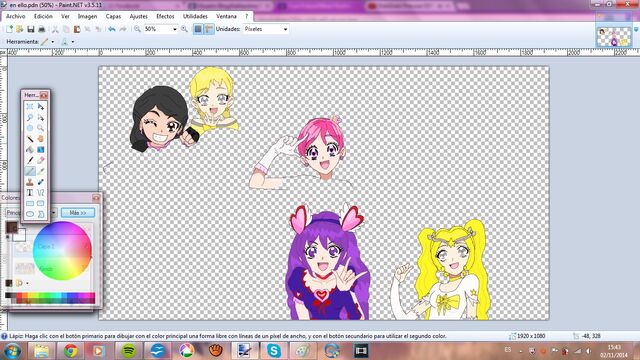This screenshot has height=360, width=640.
Task: Select the Text tool in toolbox
Action: (x=30, y=192)
